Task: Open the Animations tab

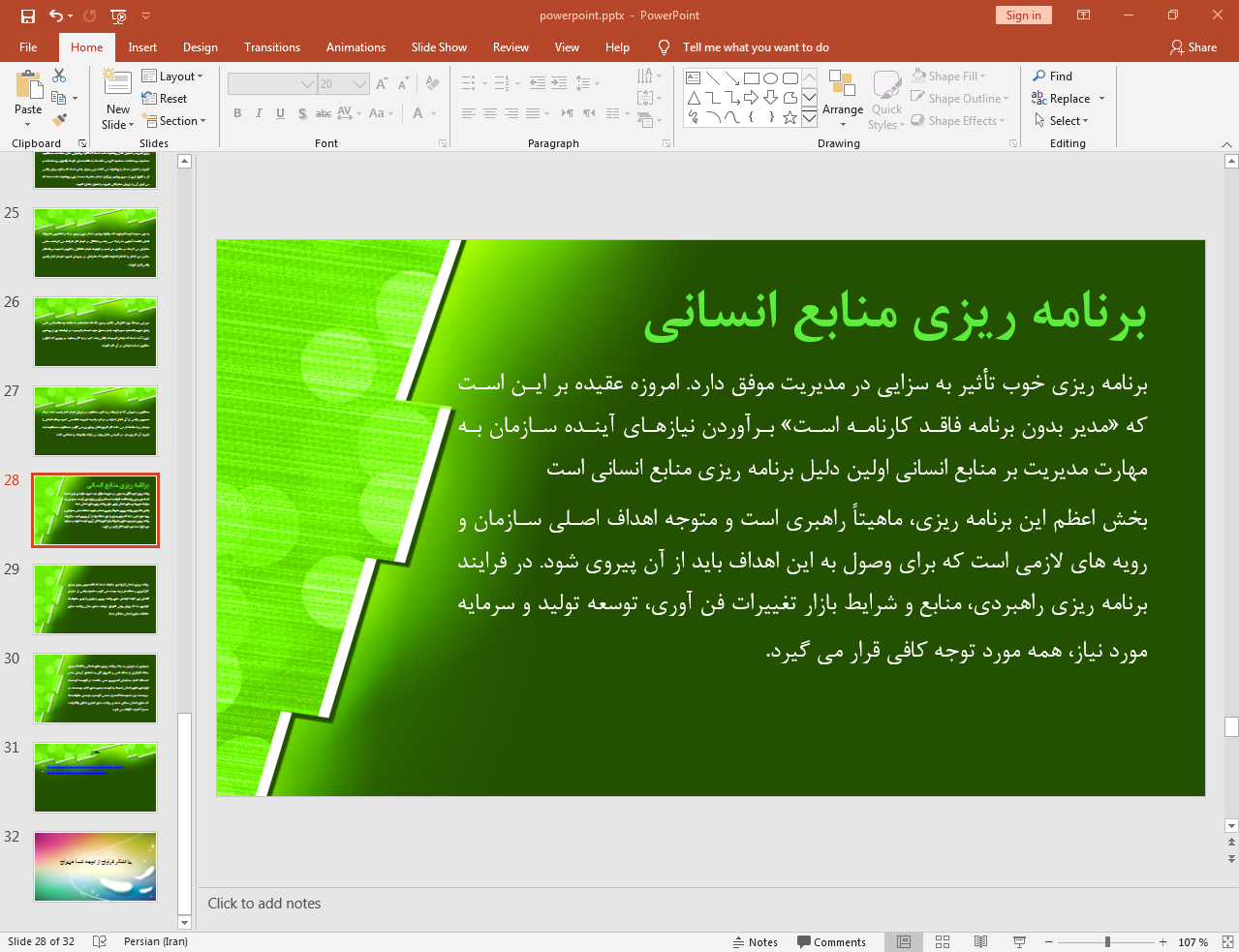Action: coord(356,47)
